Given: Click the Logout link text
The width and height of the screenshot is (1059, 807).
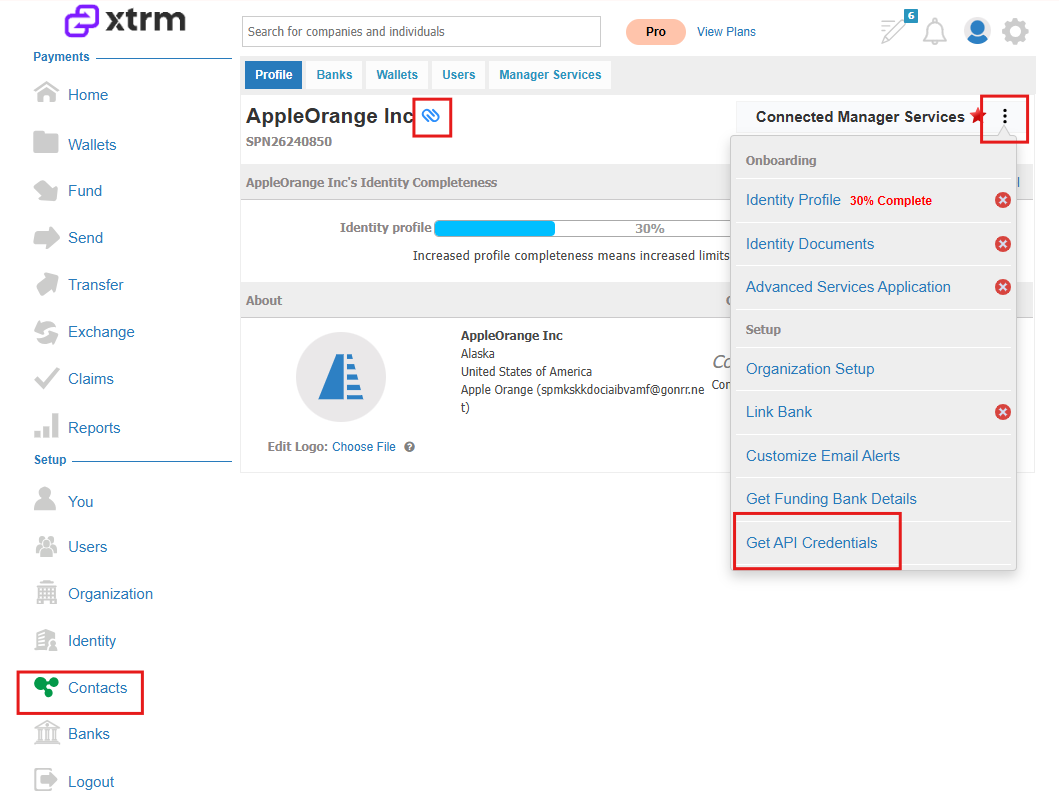Looking at the screenshot, I should pos(91,781).
